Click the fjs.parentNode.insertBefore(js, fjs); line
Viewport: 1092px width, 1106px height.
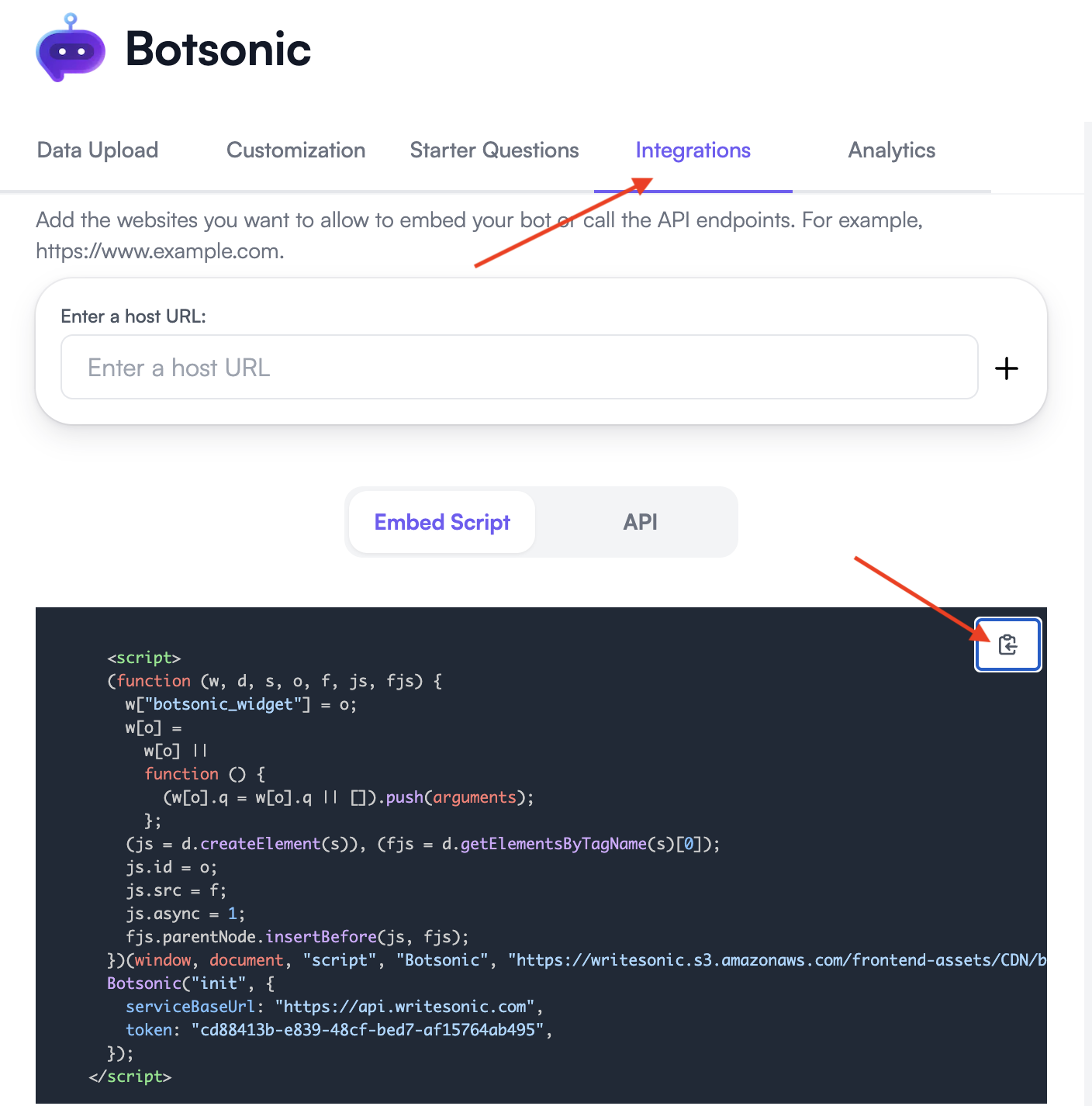tap(298, 937)
